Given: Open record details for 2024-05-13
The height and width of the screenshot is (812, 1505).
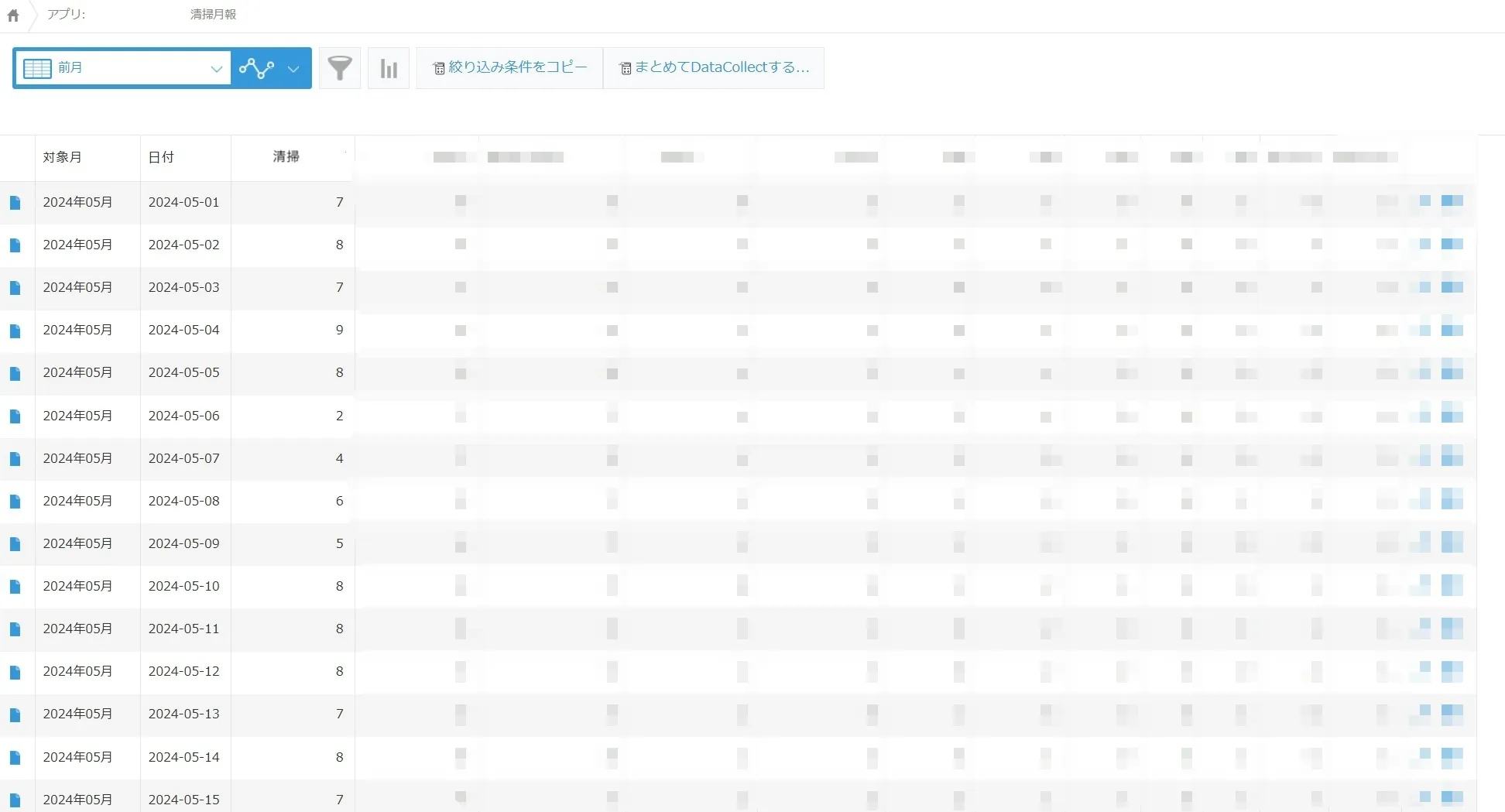Looking at the screenshot, I should (15, 715).
